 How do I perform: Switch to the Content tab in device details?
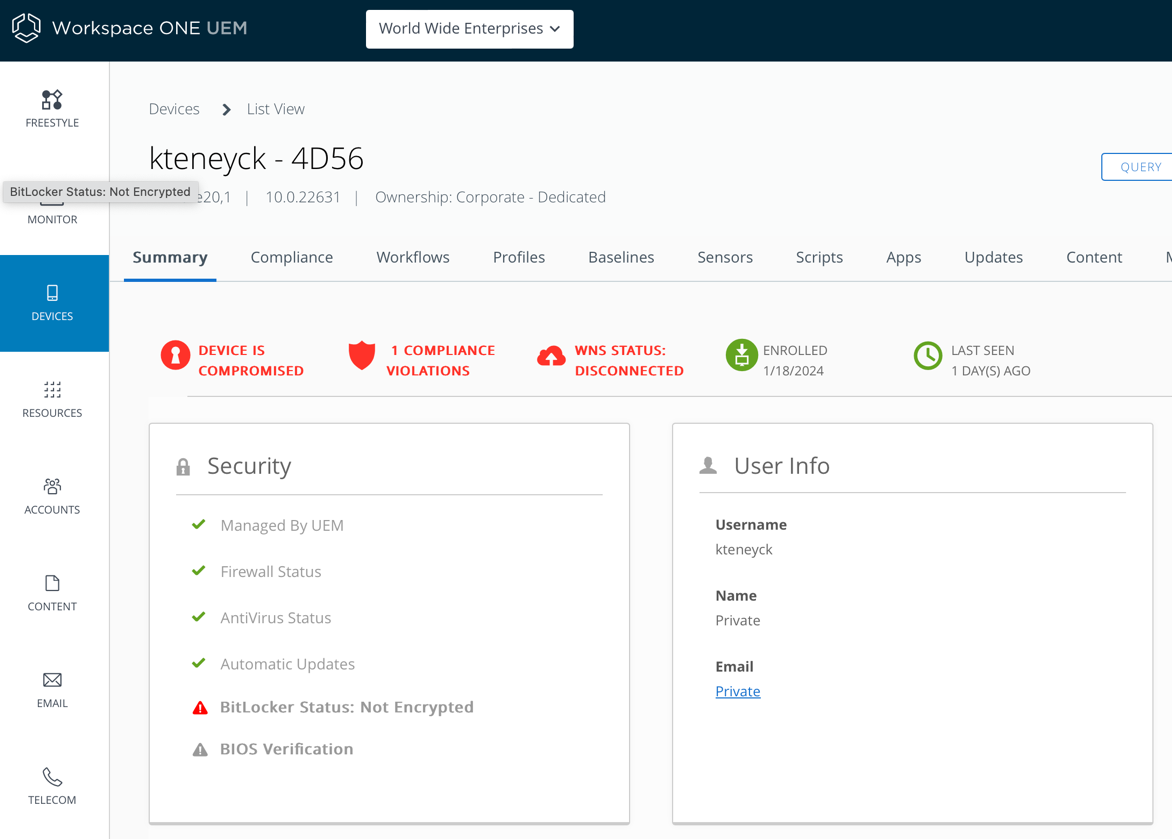(1094, 257)
